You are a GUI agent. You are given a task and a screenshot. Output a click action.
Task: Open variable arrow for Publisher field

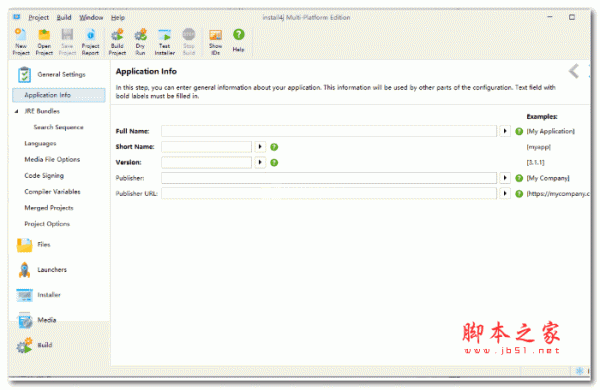coord(505,178)
